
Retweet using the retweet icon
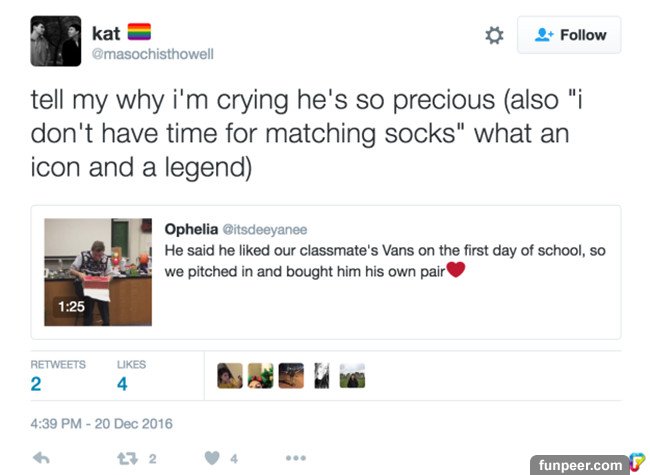pos(126,458)
